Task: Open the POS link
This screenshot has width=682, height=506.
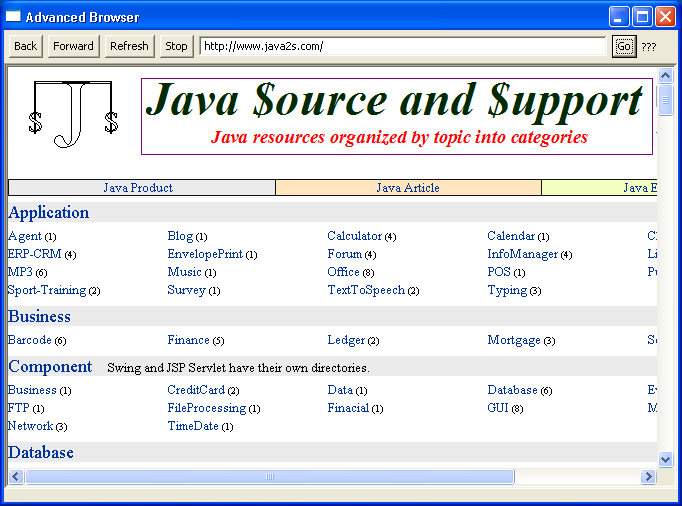Action: pos(499,272)
